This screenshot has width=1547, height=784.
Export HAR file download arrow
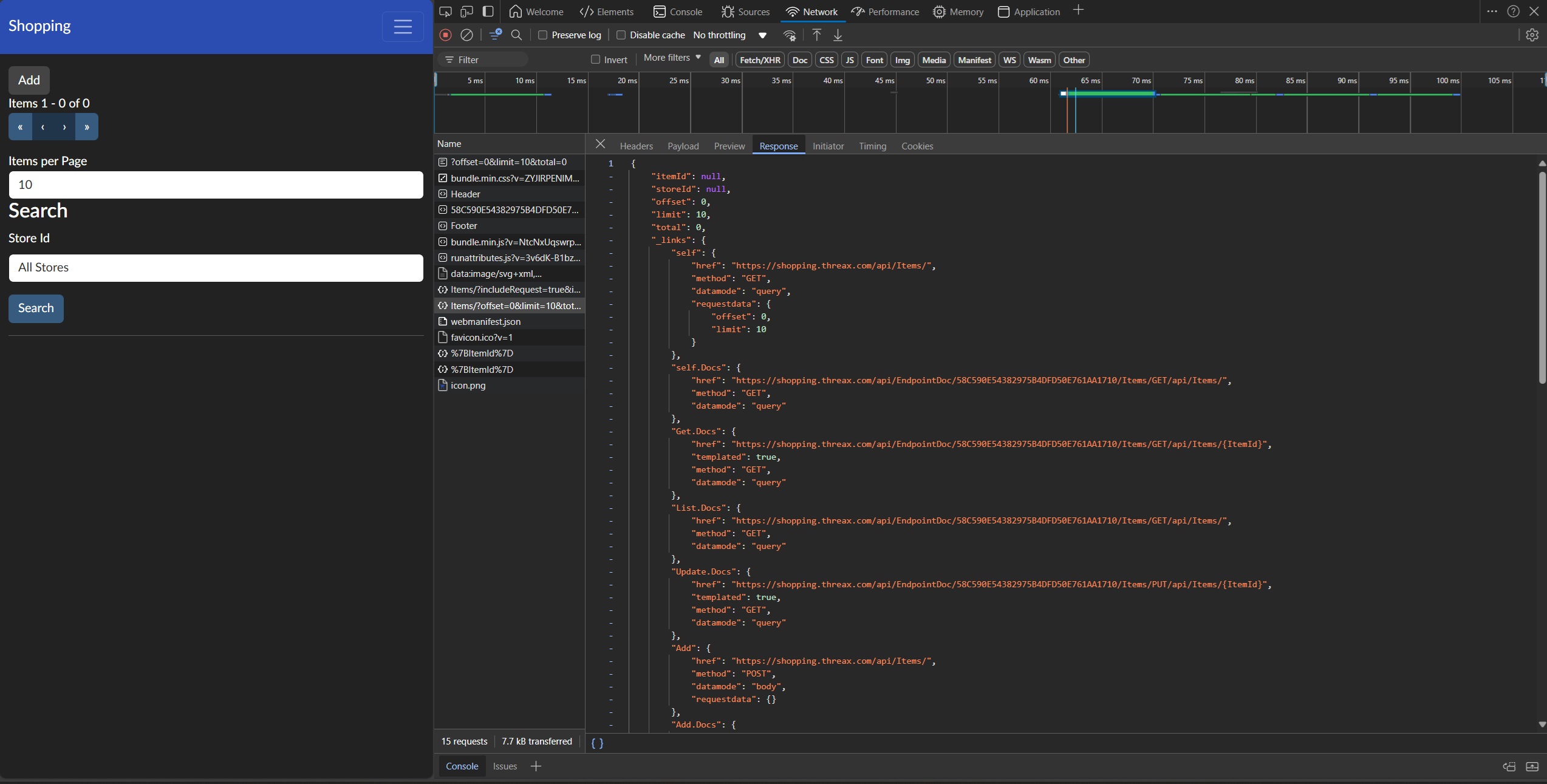(838, 35)
